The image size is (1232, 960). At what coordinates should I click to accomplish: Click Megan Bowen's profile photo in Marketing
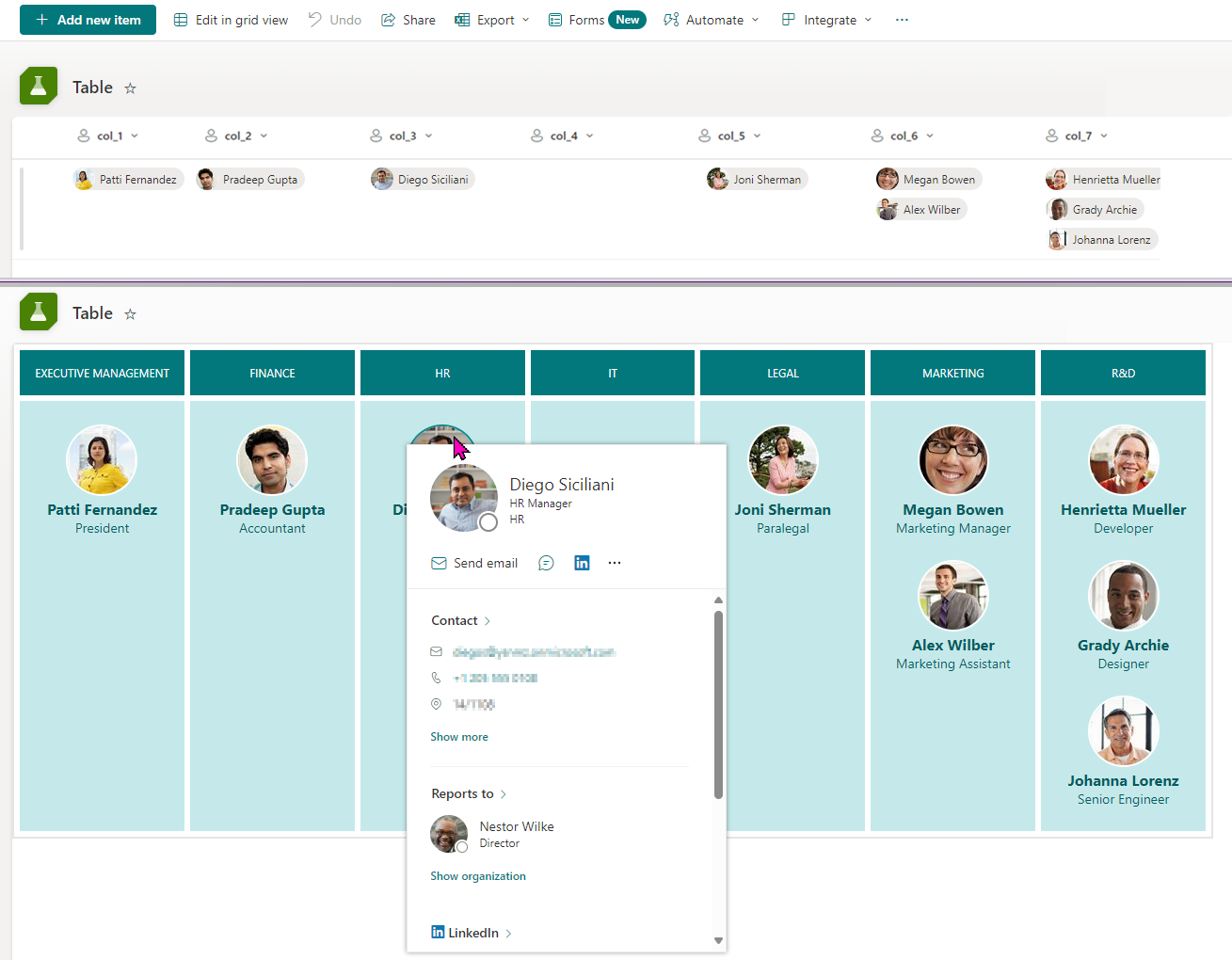(953, 460)
